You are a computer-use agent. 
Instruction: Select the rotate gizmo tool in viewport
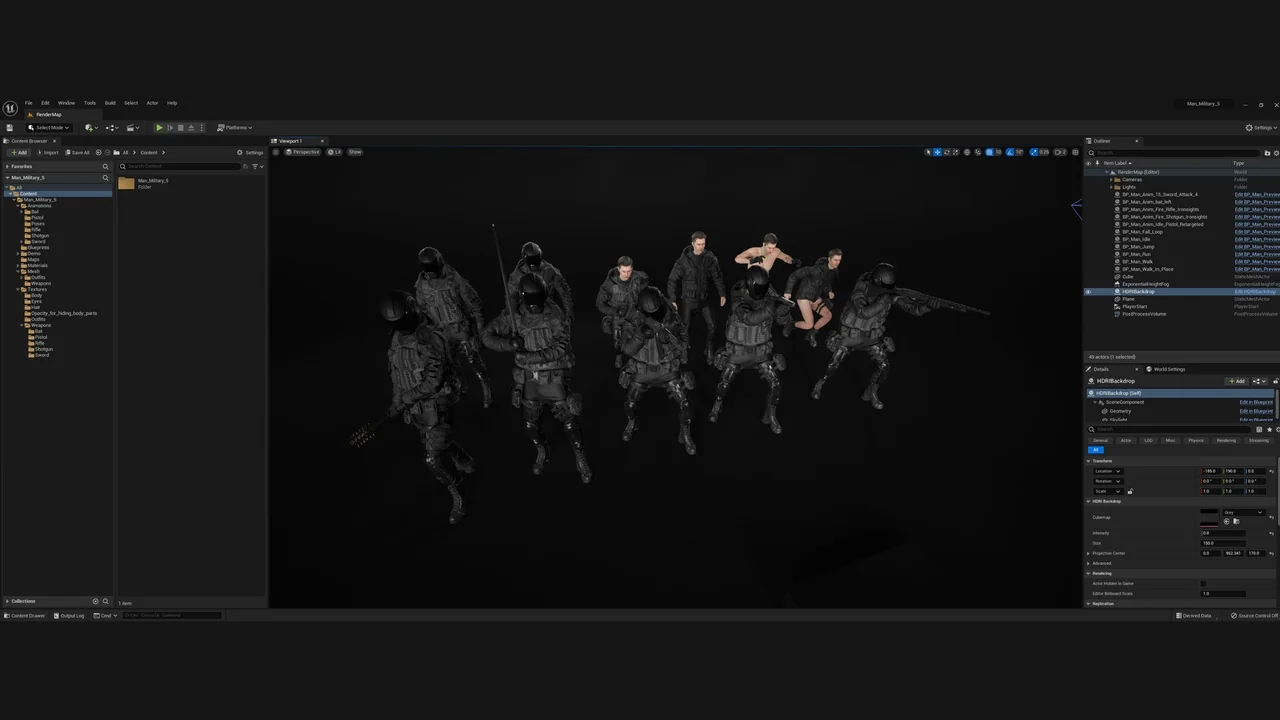[946, 152]
